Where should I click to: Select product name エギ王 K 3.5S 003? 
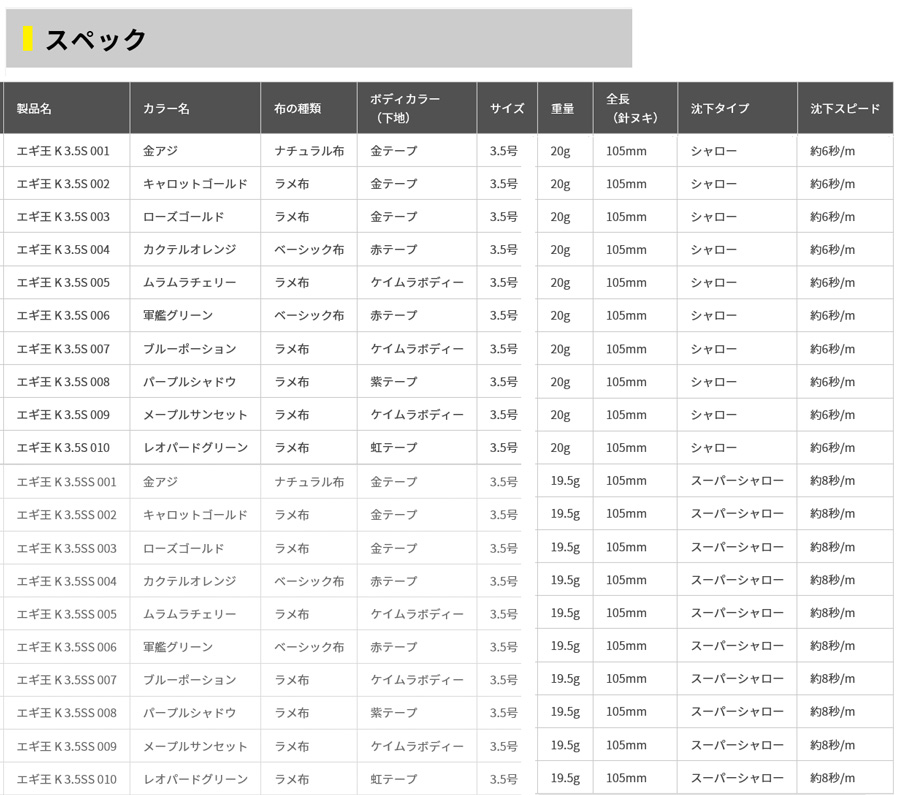[x=63, y=216]
